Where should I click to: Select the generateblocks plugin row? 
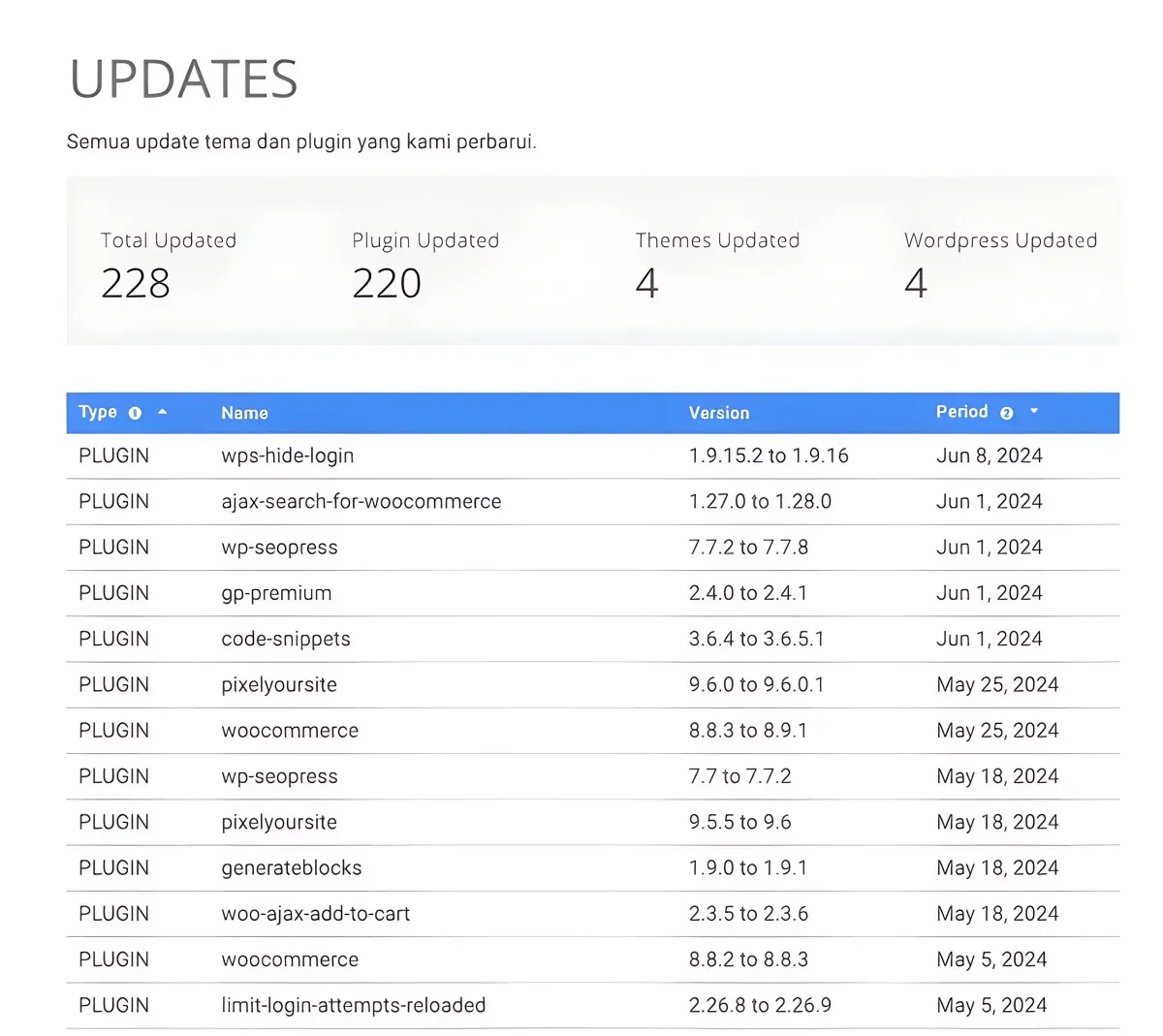[592, 867]
